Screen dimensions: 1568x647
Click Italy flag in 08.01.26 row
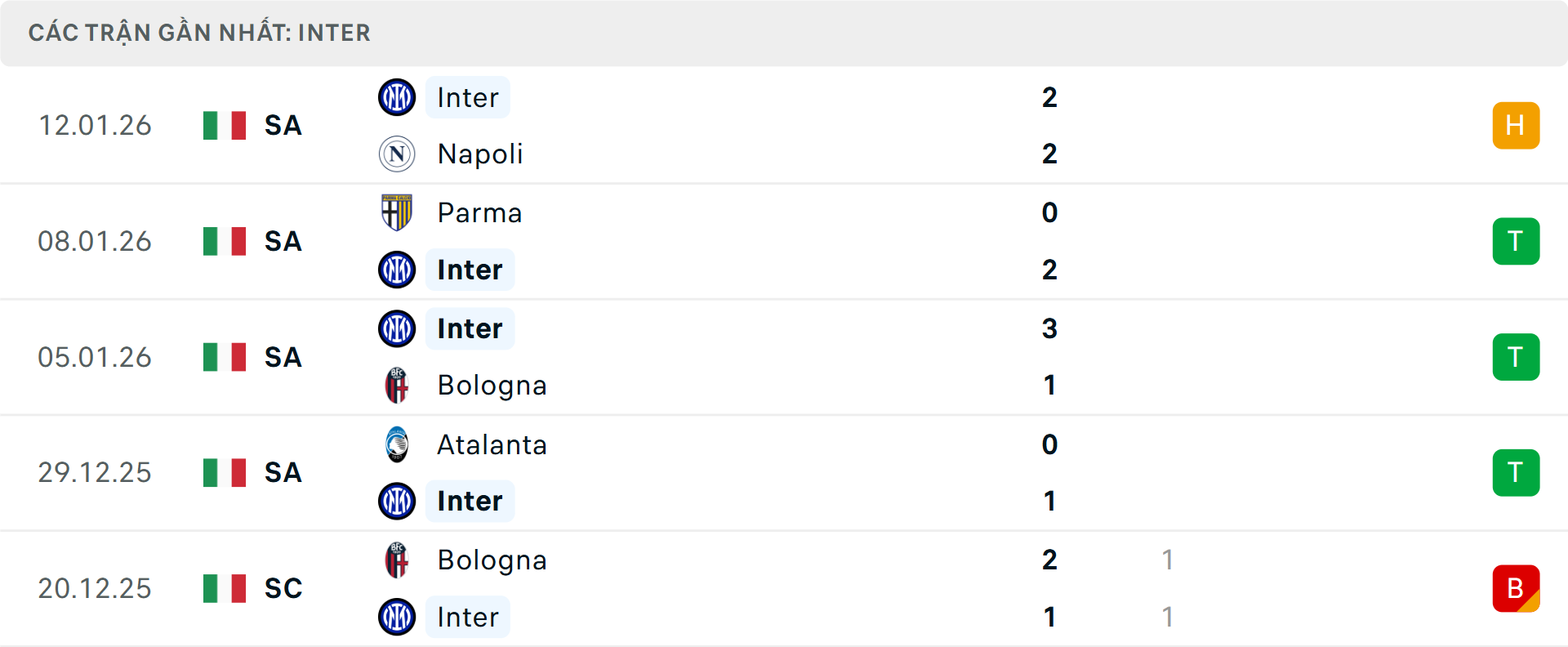click(225, 241)
